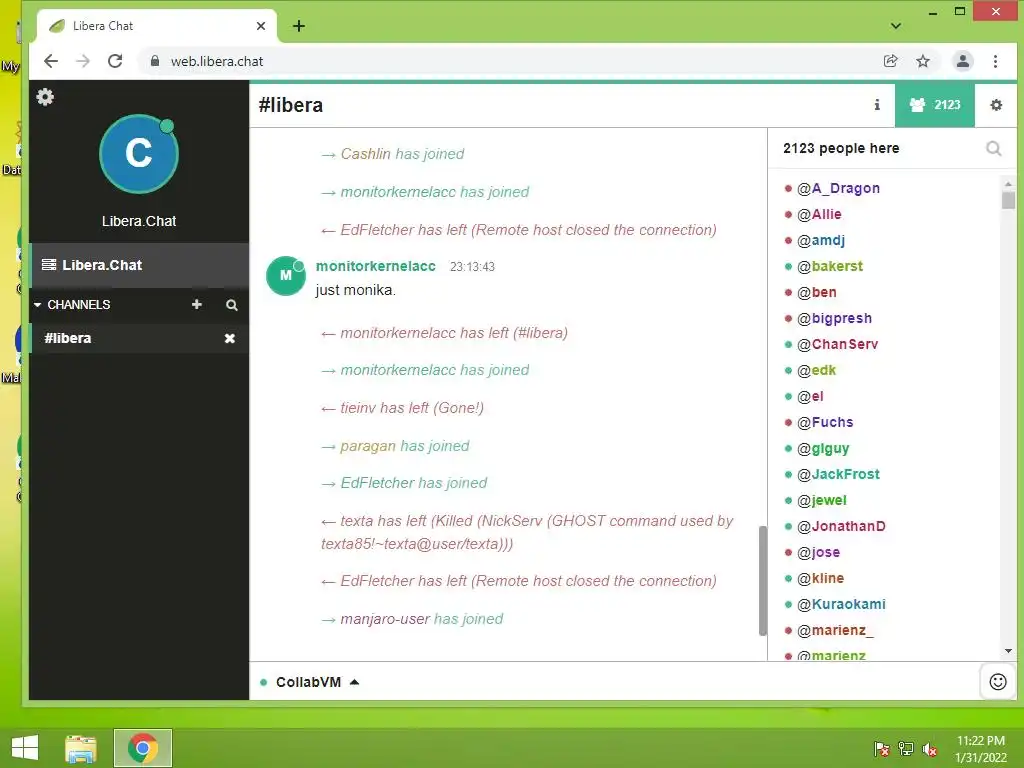The image size is (1024, 768).
Task: Open the Kiwi settings gear in the sidebar
Action: [45, 97]
